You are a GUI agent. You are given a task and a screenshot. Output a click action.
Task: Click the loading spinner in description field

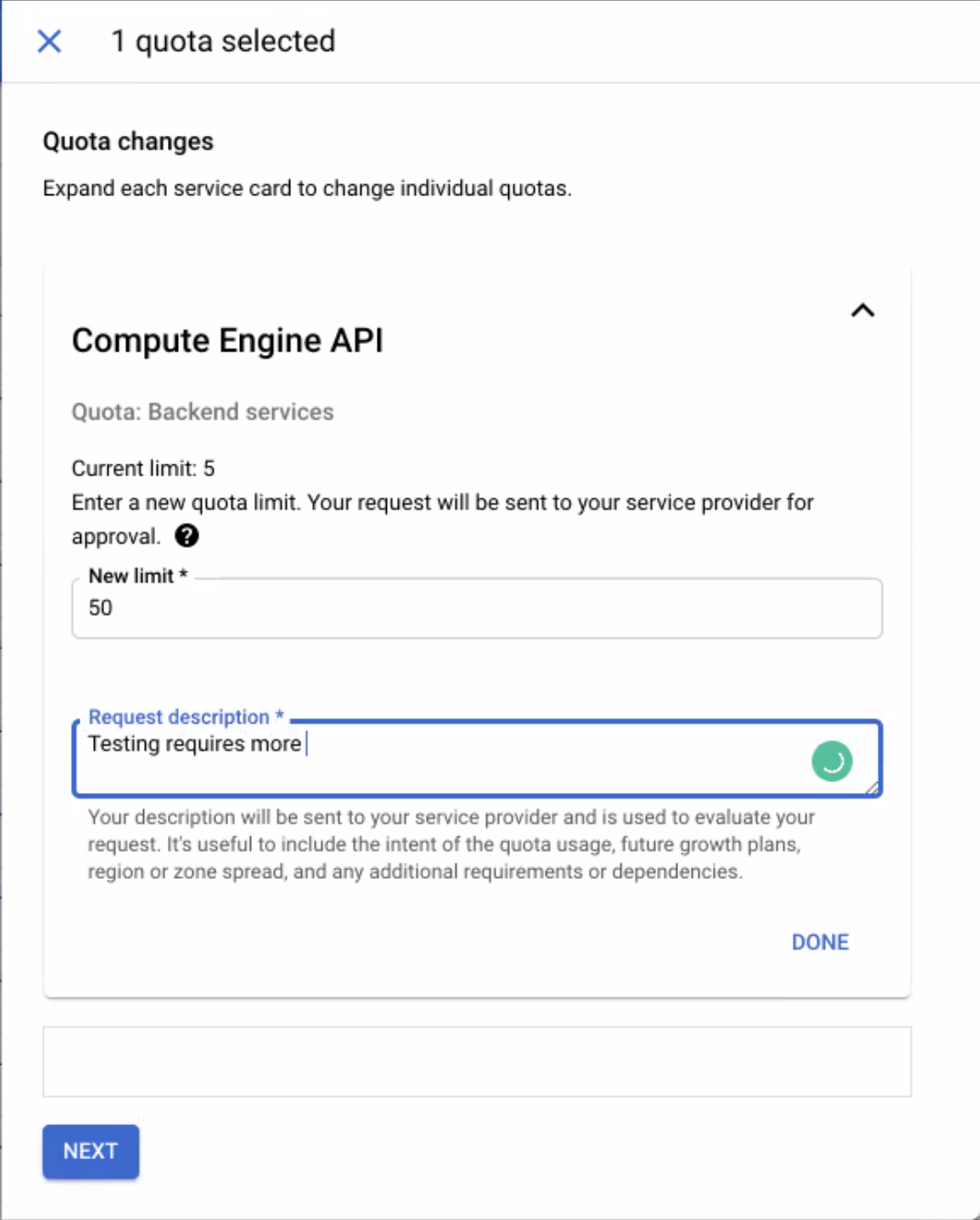coord(831,759)
